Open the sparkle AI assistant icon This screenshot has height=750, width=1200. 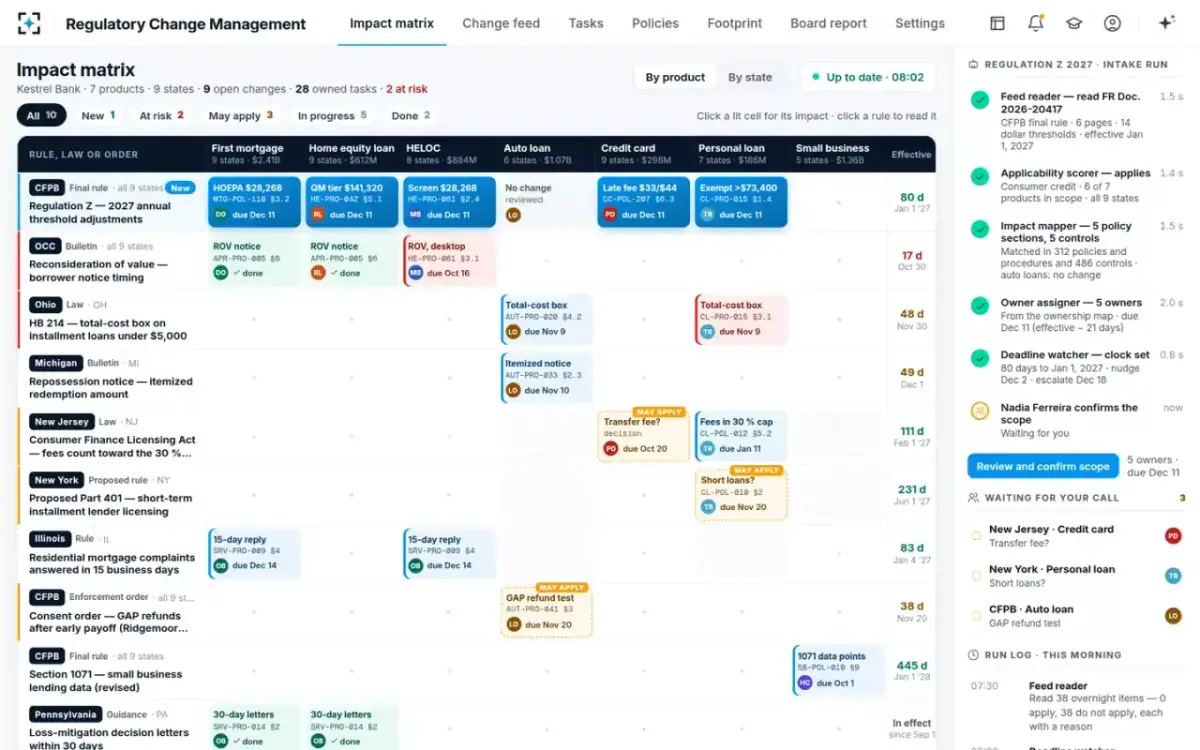(1166, 23)
